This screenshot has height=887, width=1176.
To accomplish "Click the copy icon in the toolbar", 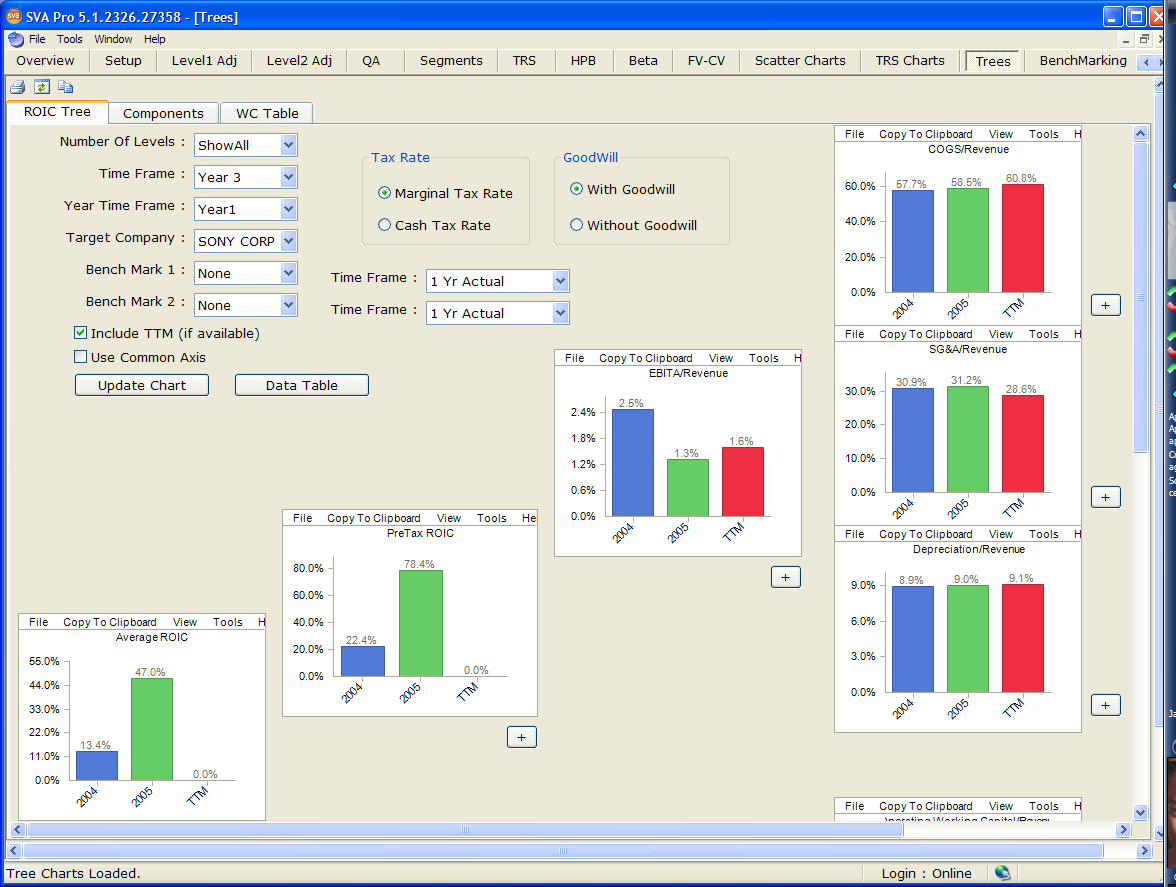I will point(65,87).
